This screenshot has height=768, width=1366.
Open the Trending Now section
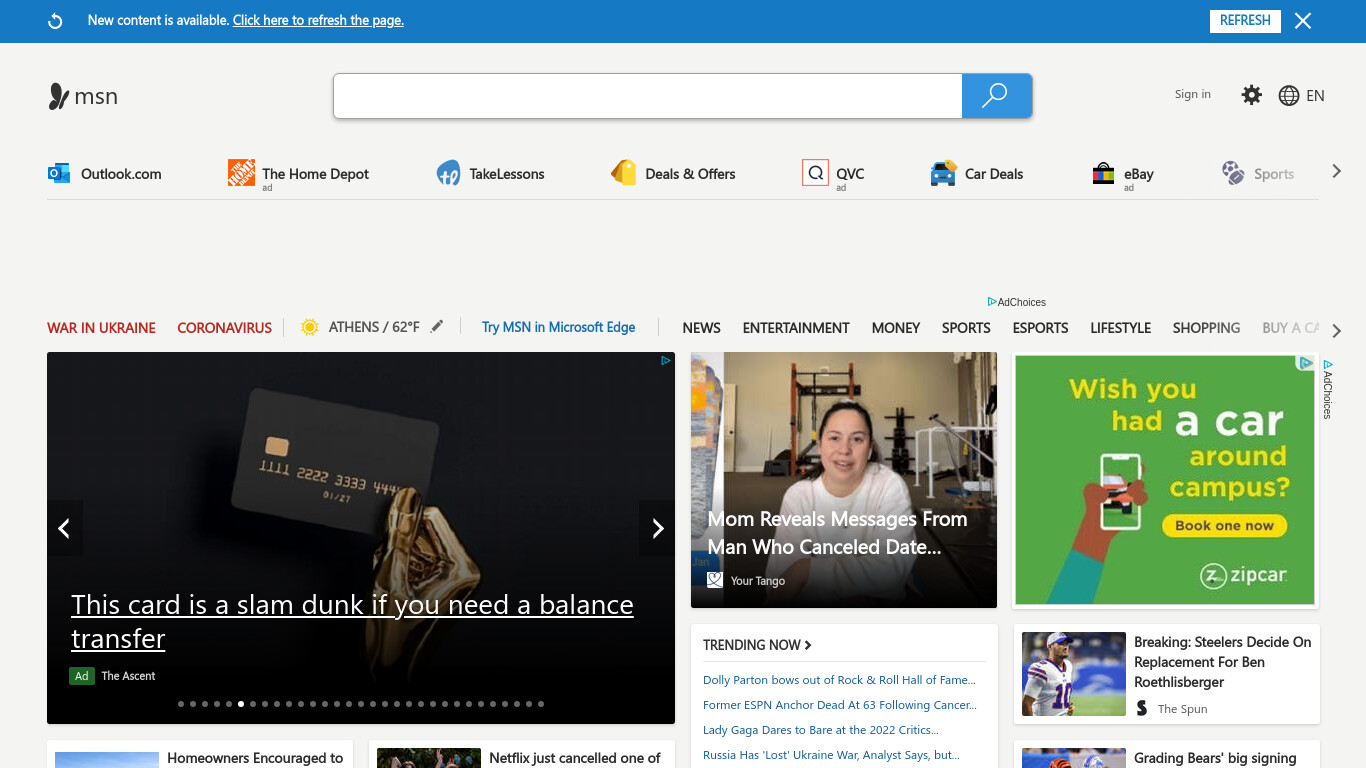pos(757,645)
